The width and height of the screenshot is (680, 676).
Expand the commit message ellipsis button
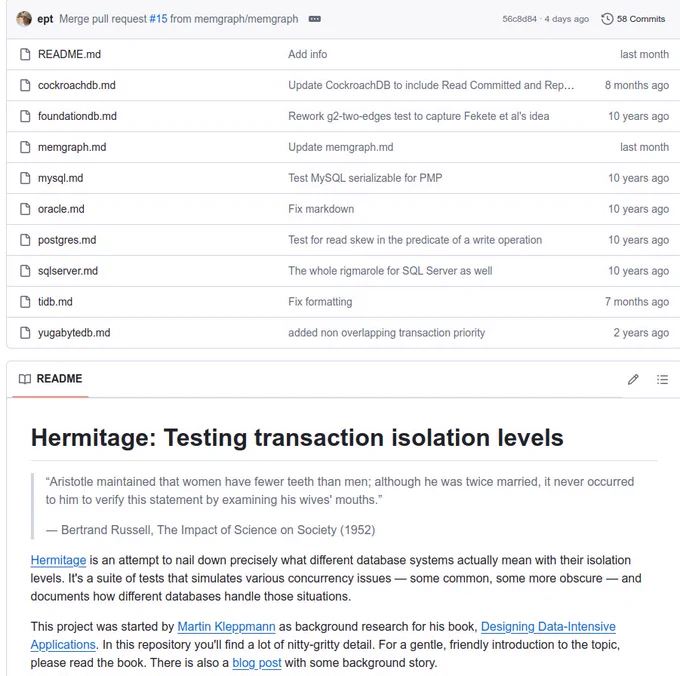click(314, 19)
